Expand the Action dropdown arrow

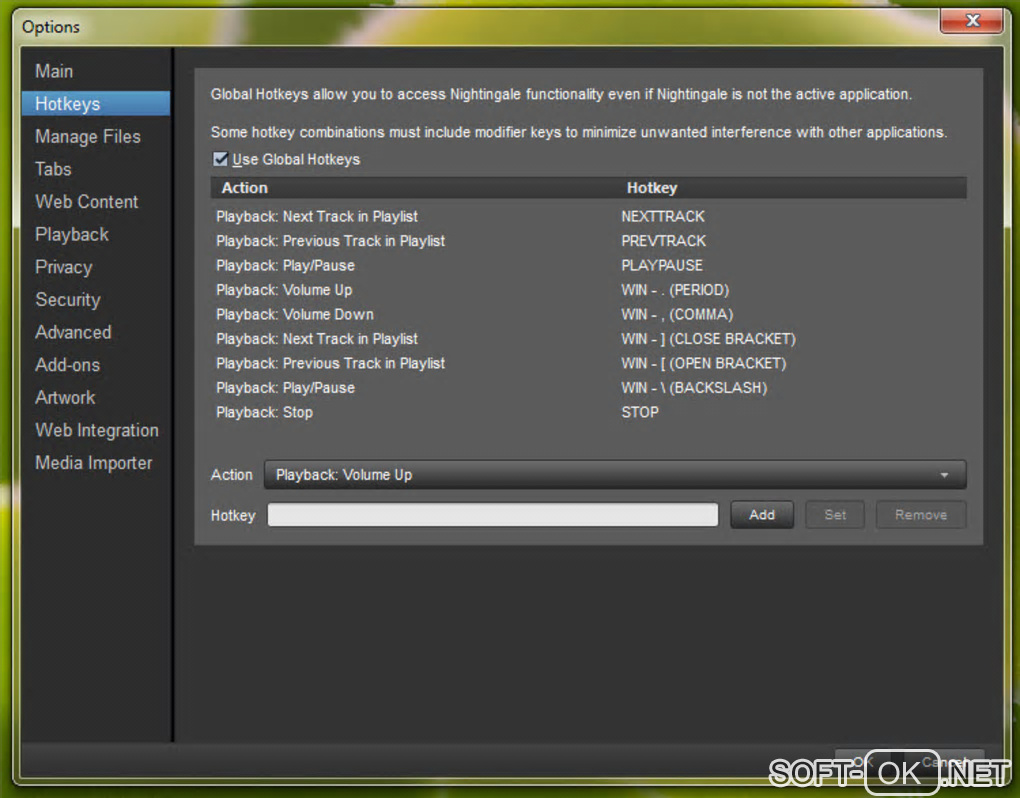click(x=944, y=475)
